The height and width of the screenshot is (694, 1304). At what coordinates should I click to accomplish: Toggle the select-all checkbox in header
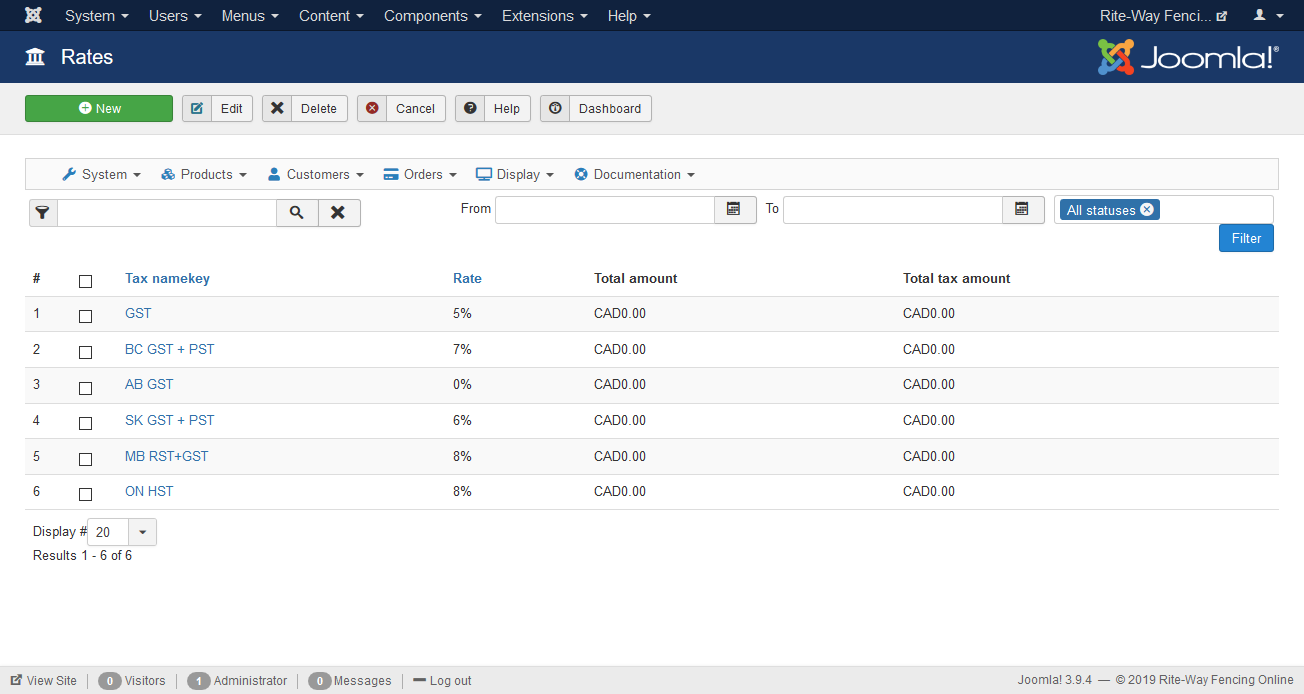tap(85, 281)
